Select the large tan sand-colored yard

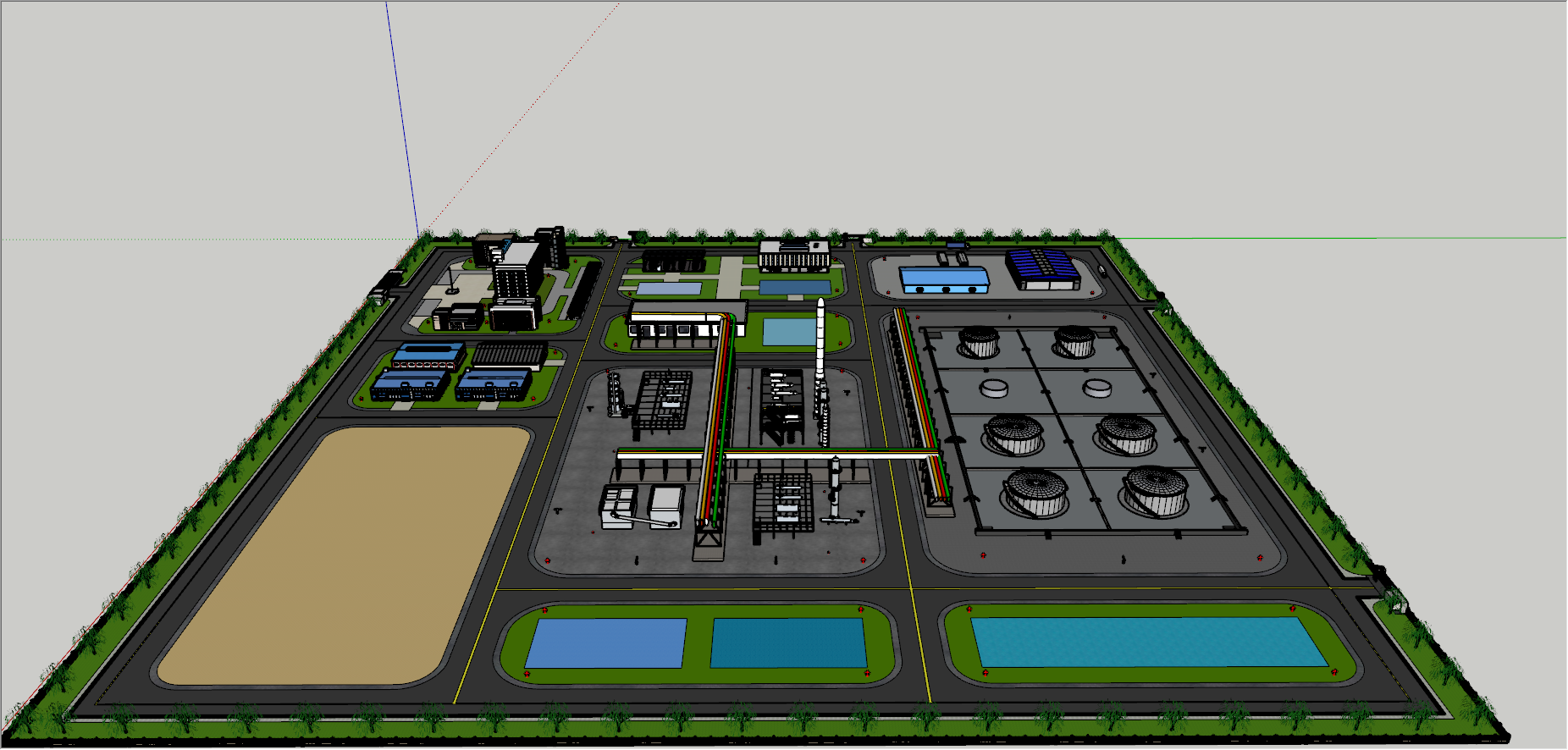[x=345, y=555]
